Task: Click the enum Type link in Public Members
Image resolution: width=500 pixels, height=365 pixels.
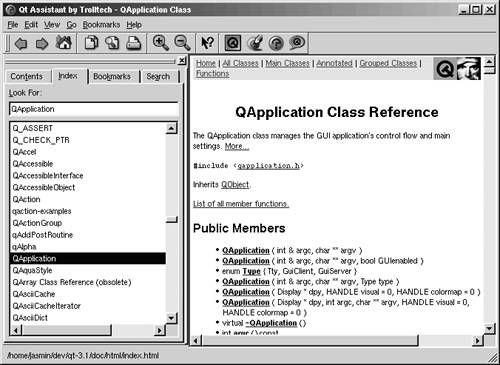Action: [x=252, y=271]
